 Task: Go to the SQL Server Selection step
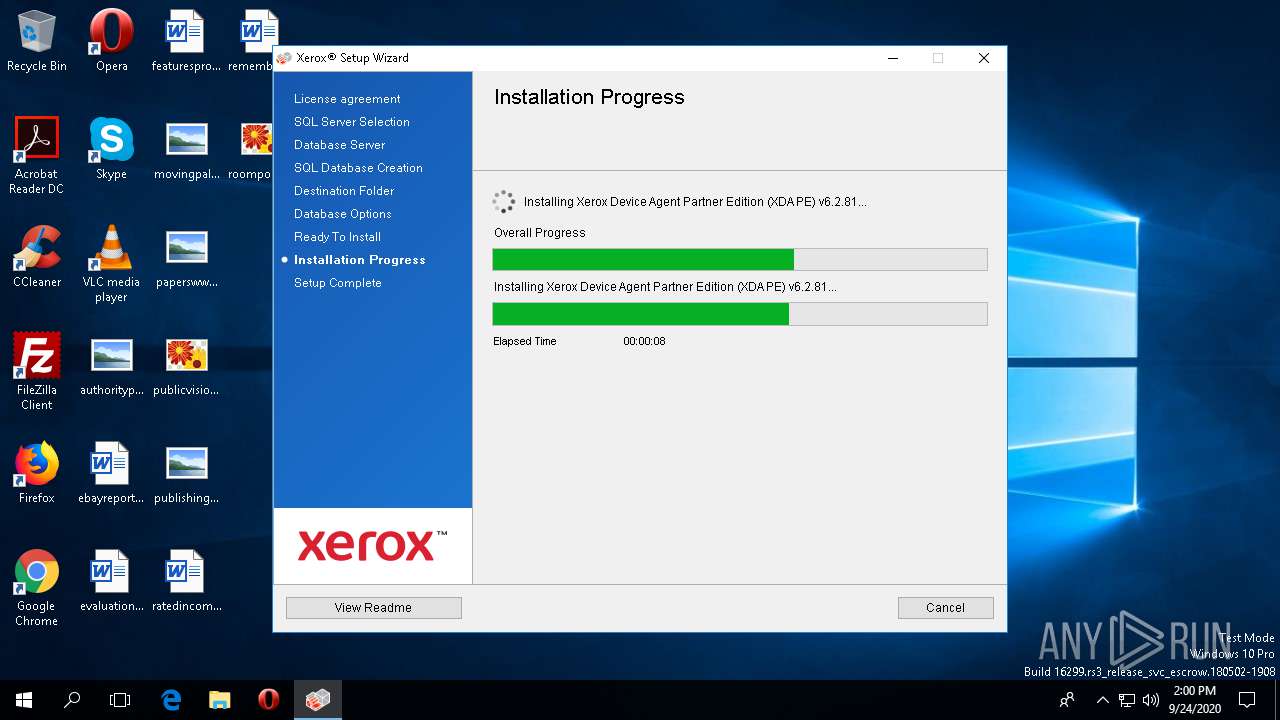point(352,122)
